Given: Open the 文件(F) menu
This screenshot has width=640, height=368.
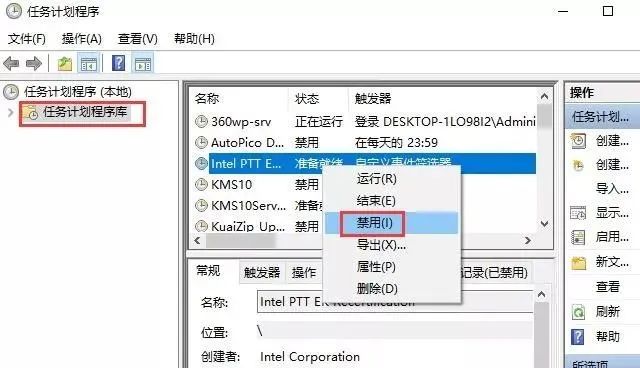Looking at the screenshot, I should click(27, 39).
